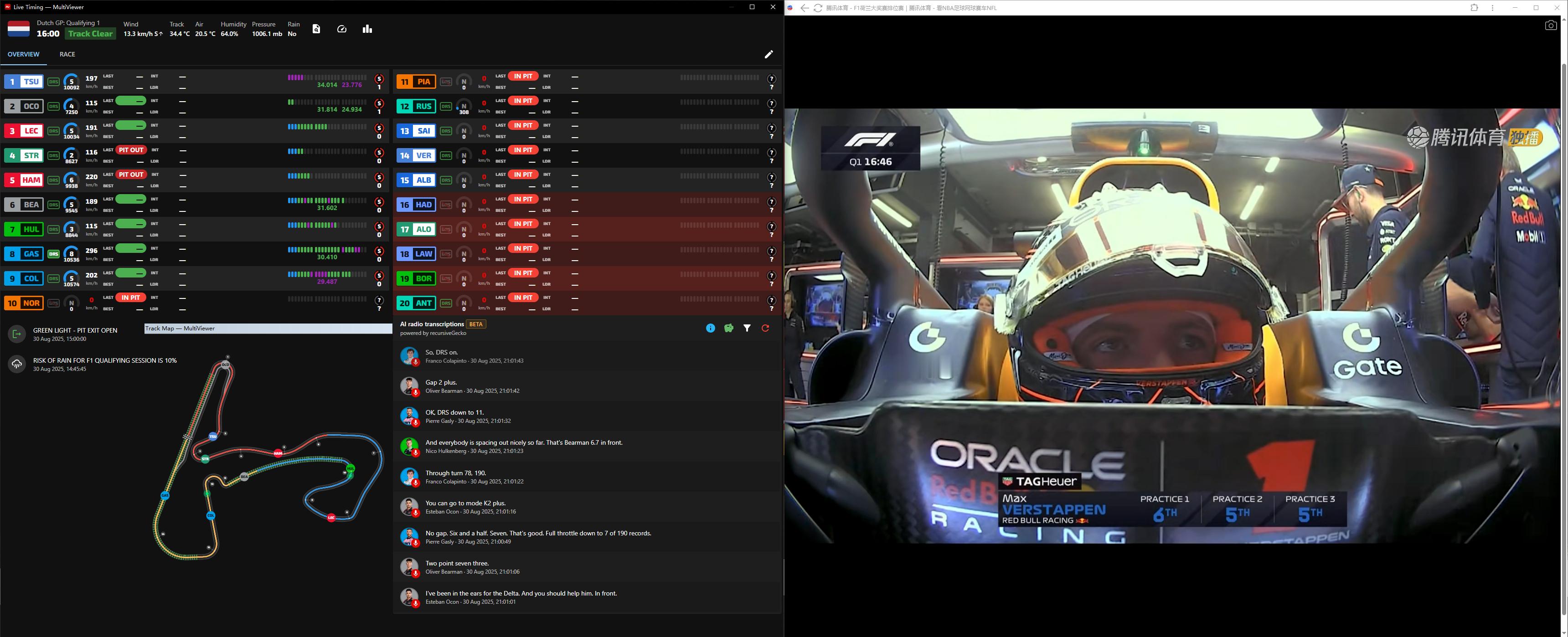Select driver tag 20 ANT

tap(416, 303)
